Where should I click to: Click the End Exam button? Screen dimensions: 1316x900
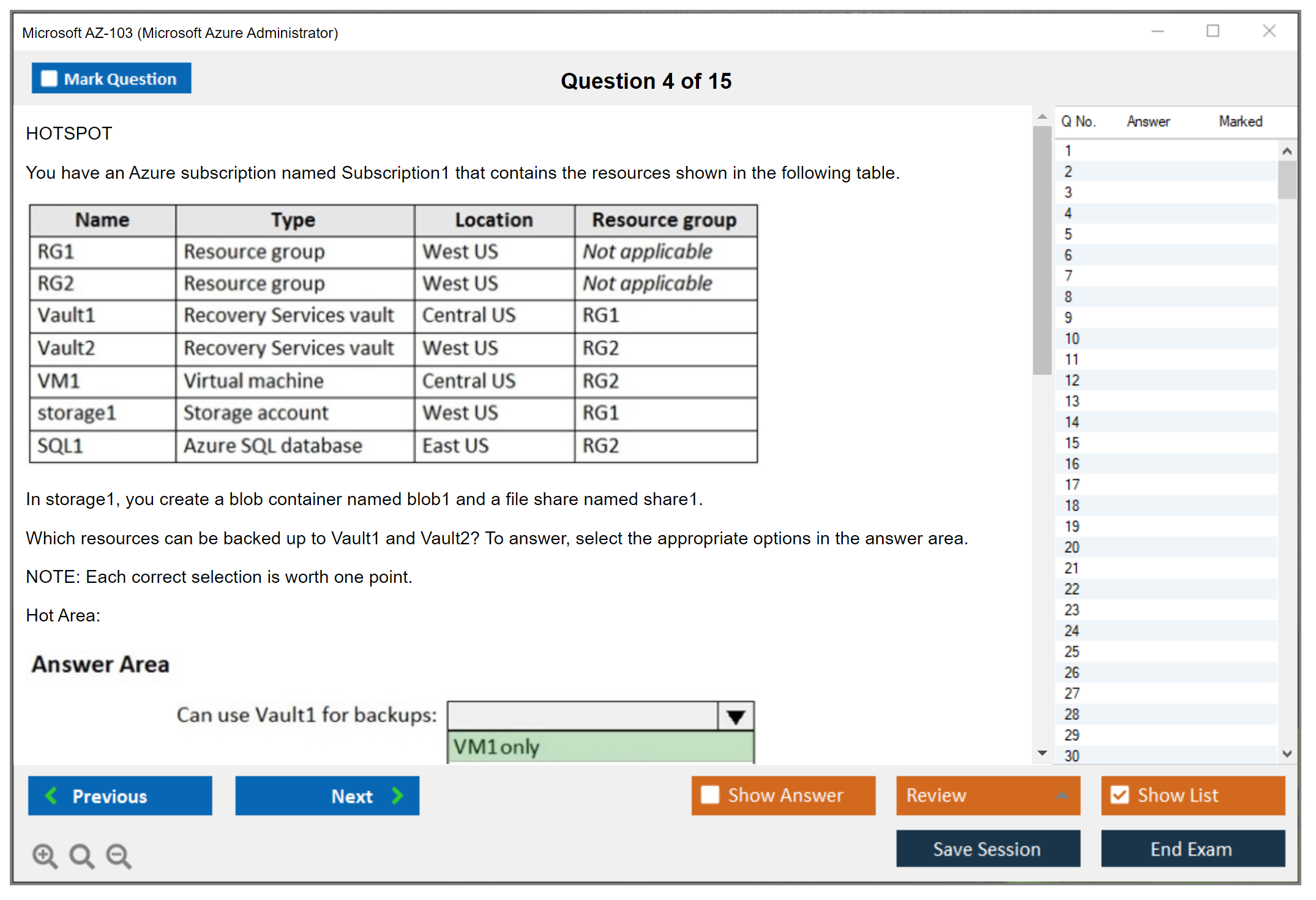1192,849
